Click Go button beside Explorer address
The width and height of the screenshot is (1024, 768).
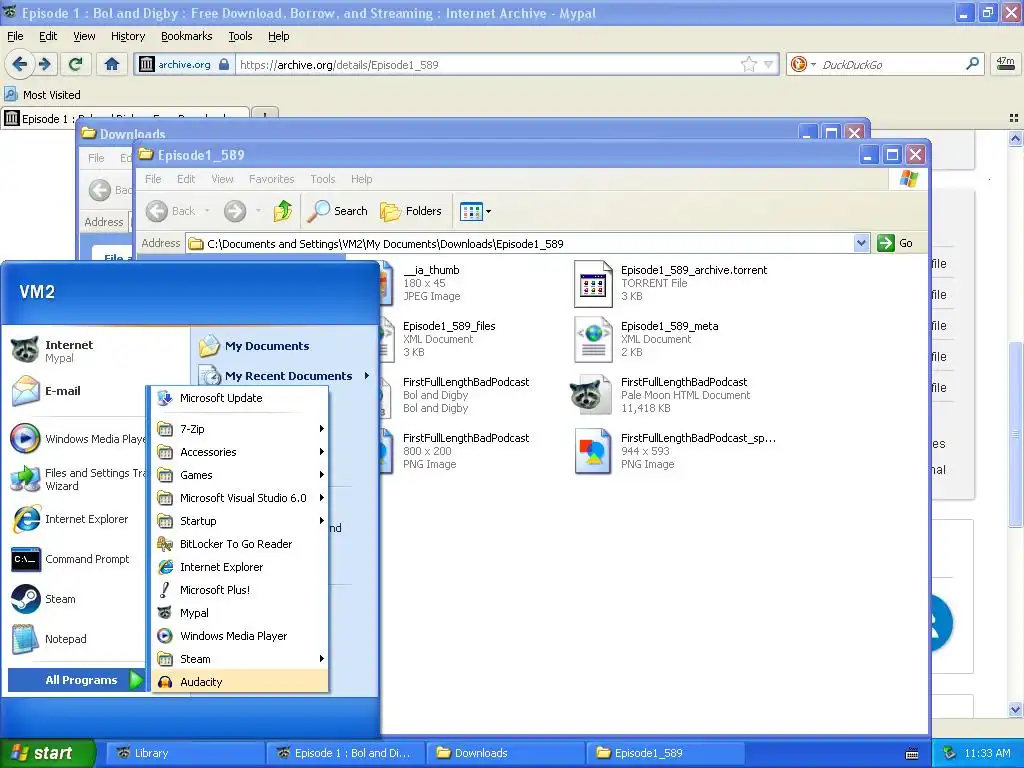(895, 243)
